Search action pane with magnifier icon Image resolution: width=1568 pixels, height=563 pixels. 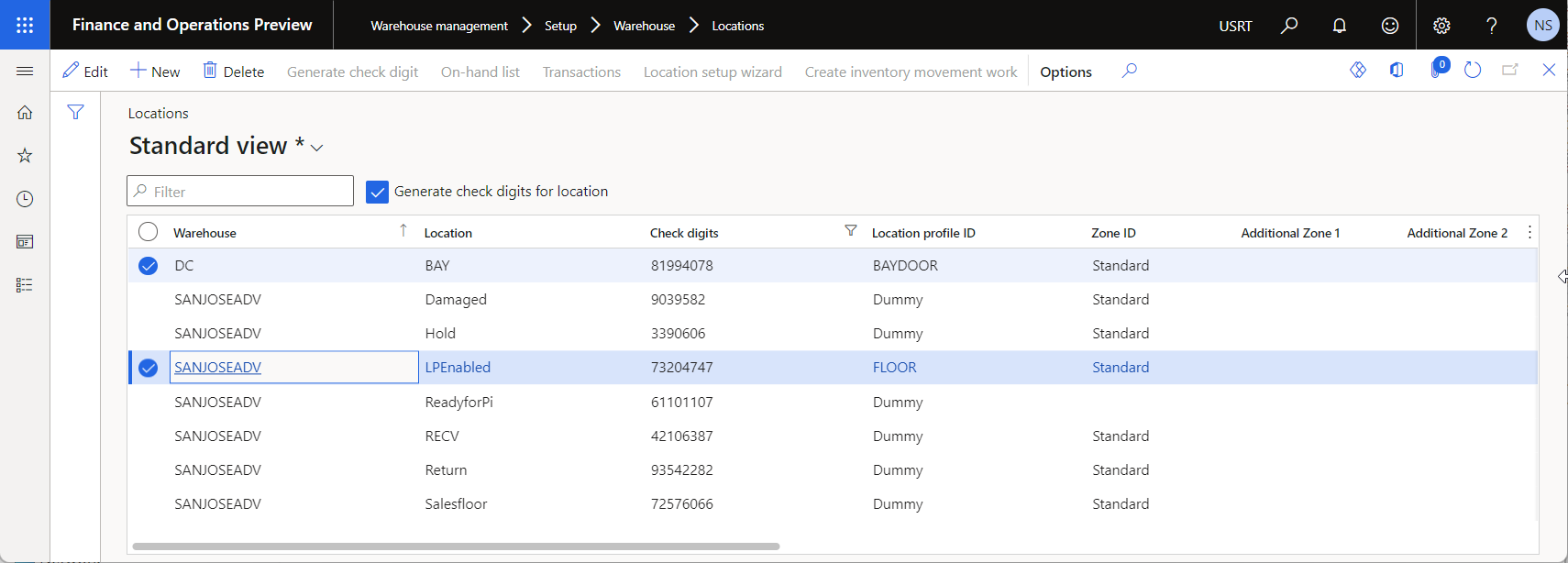click(1130, 71)
